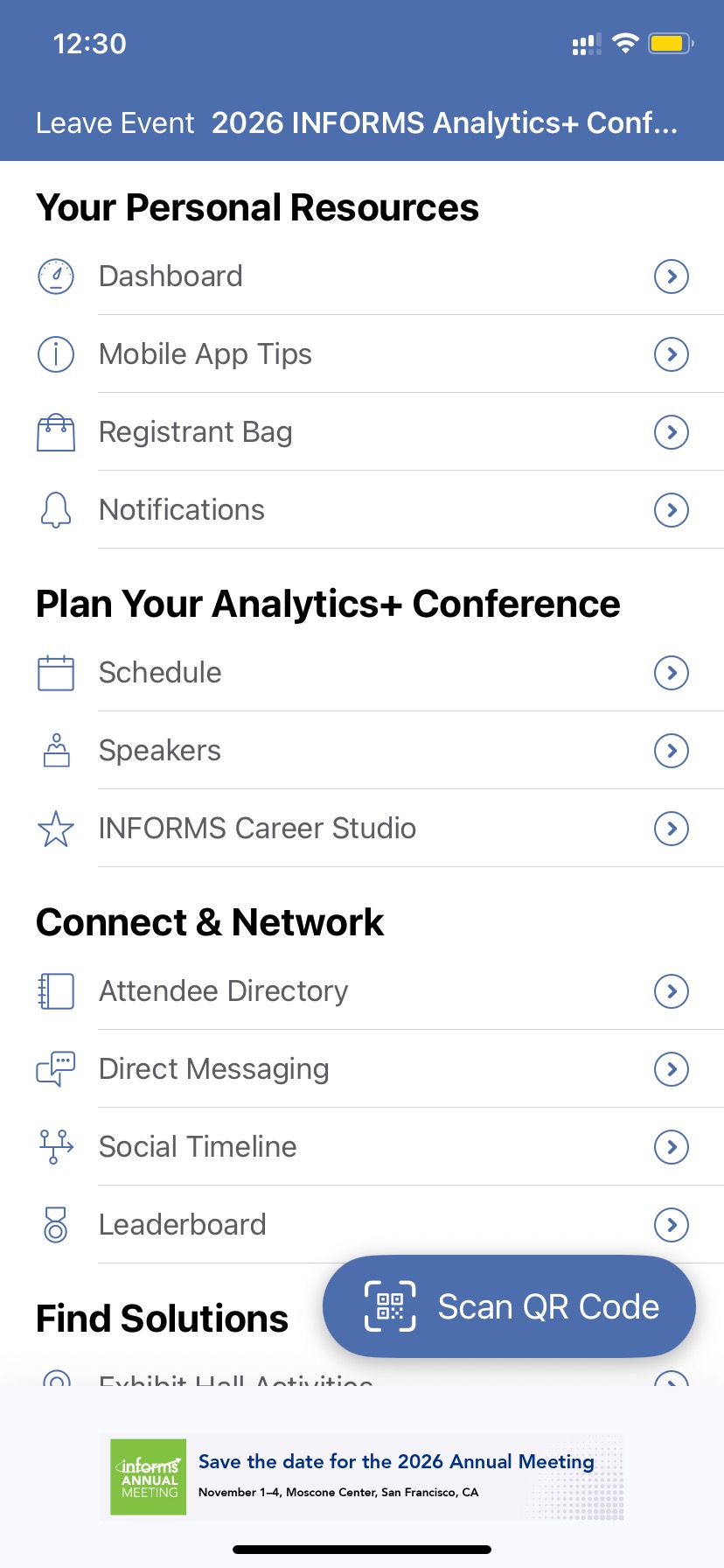Viewport: 724px width, 1568px height.
Task: Tap the Speakers podium icon
Action: coord(56,751)
